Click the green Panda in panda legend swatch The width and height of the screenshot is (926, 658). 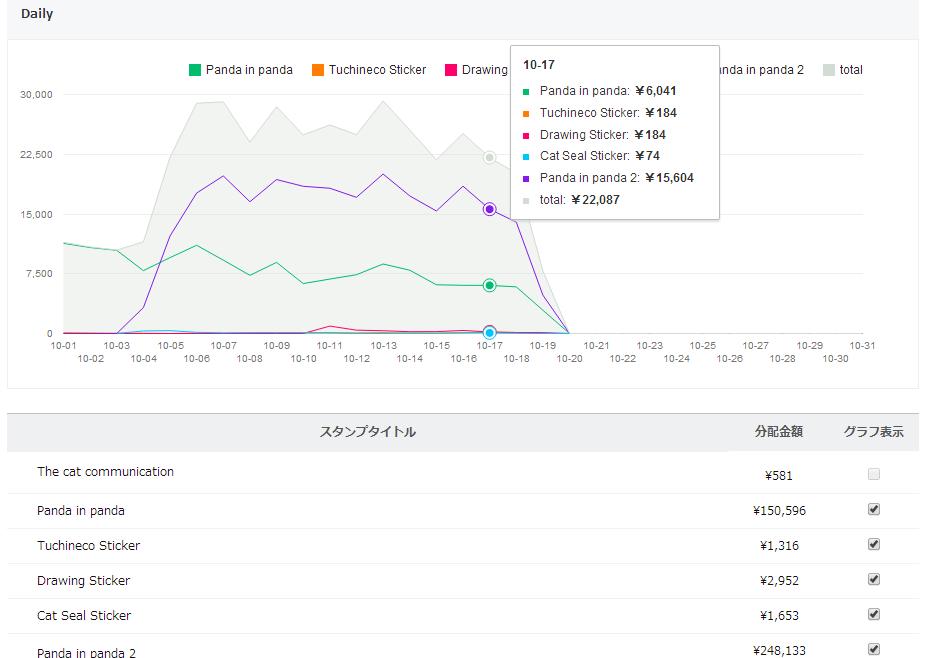click(195, 70)
